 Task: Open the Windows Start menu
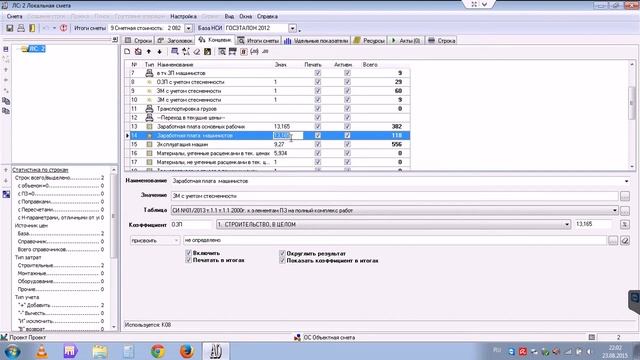(x=12, y=351)
